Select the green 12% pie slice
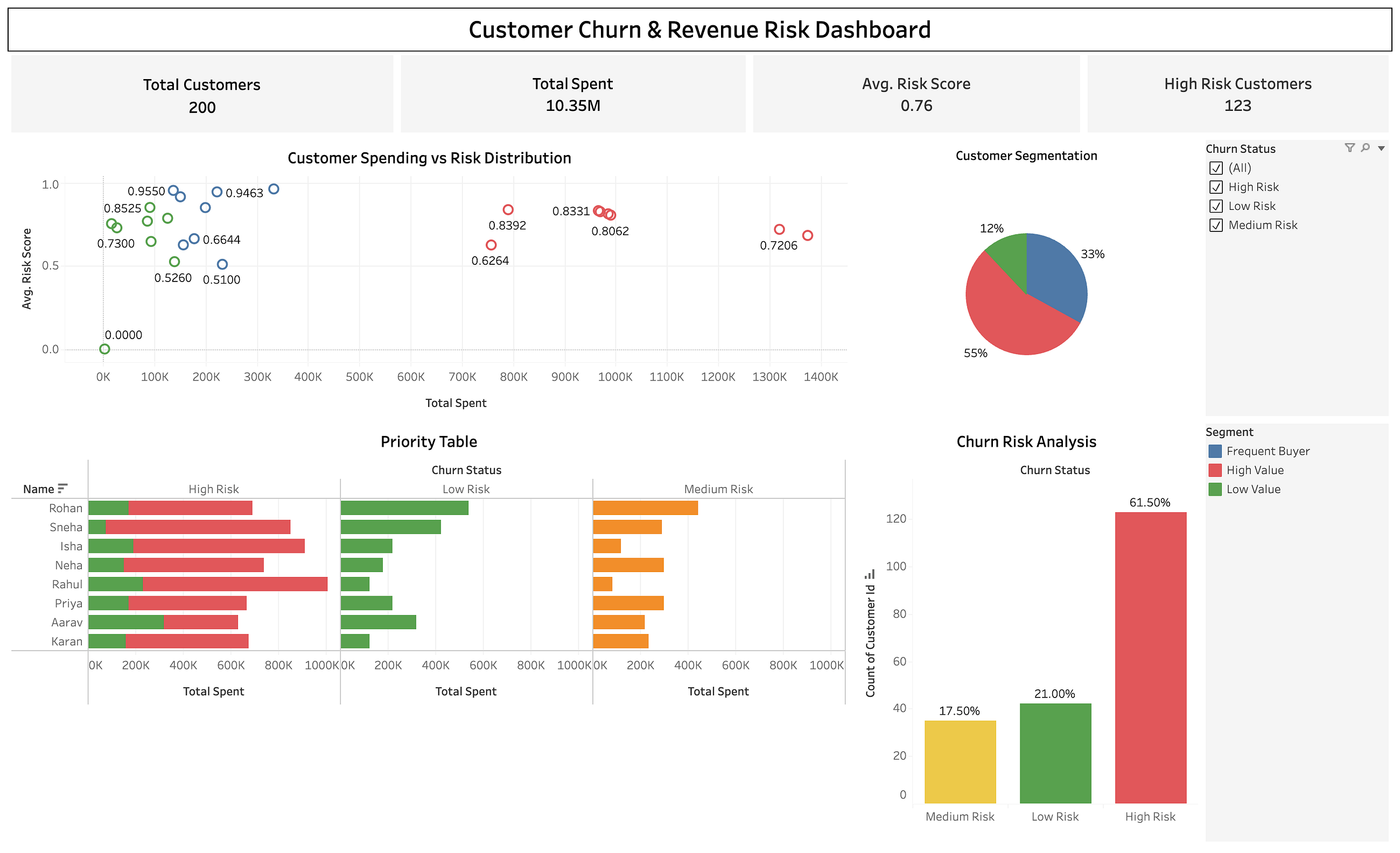Image resolution: width=1400 pixels, height=853 pixels. click(1012, 256)
